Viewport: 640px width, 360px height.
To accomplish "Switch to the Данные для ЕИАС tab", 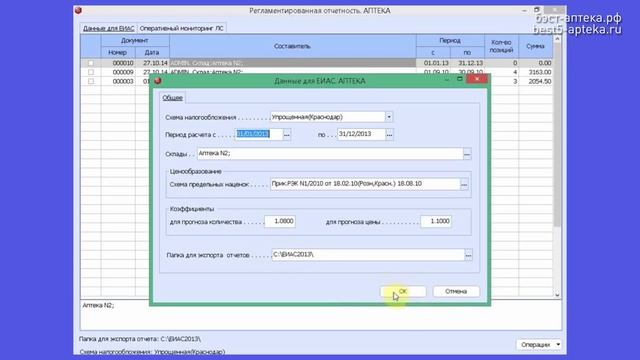I will pos(109,28).
